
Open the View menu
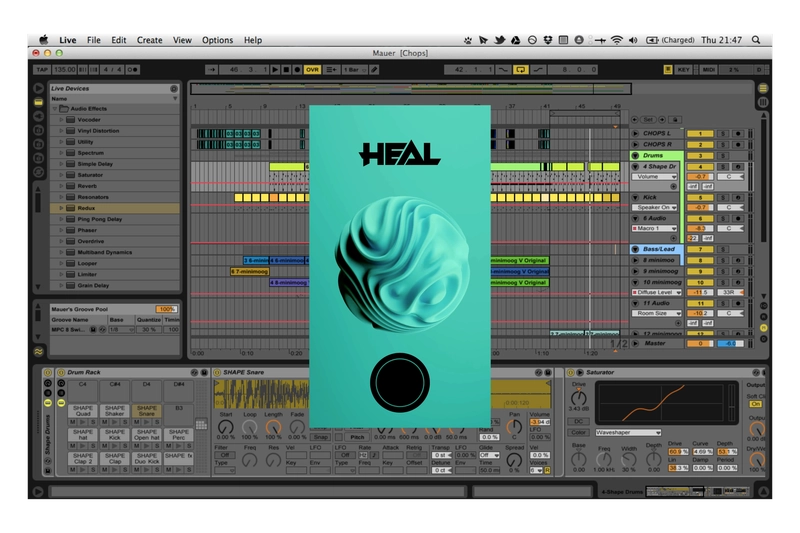[182, 40]
